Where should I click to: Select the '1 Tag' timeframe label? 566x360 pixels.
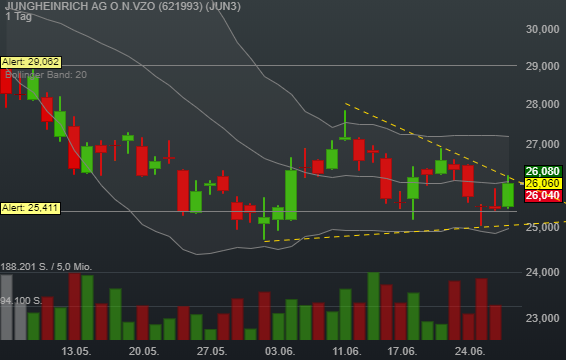coord(18,16)
